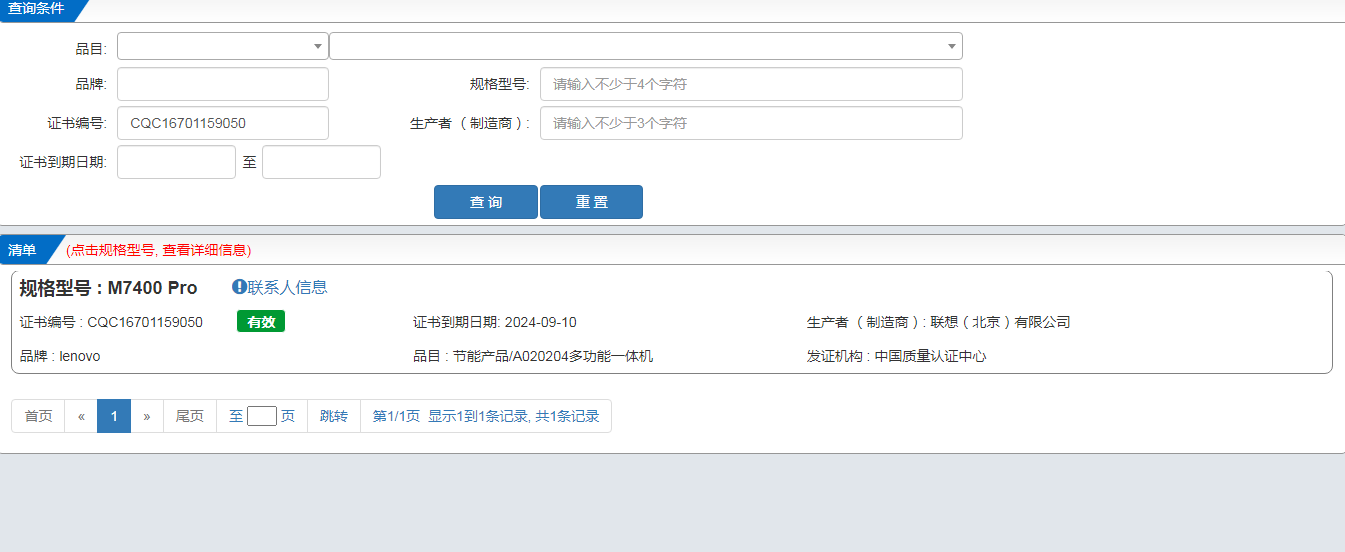The width and height of the screenshot is (1345, 552).
Task: Click the text 品牌 : lenovo
Action: pos(60,356)
